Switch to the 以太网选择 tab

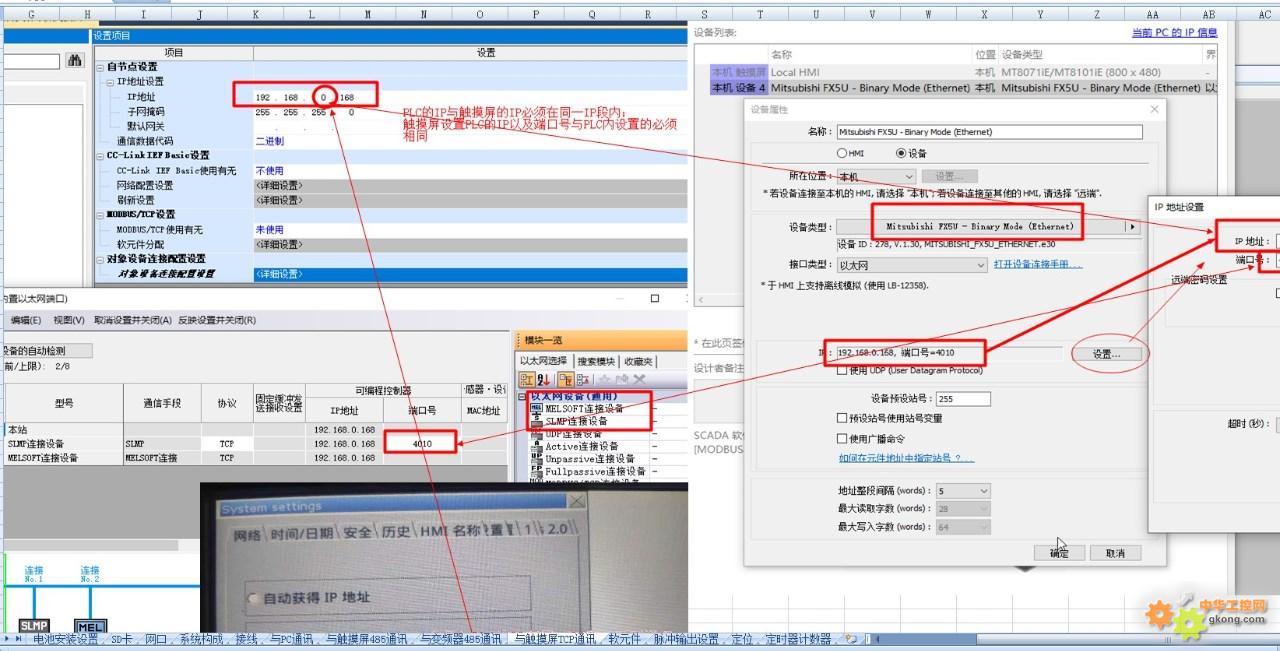tap(544, 361)
